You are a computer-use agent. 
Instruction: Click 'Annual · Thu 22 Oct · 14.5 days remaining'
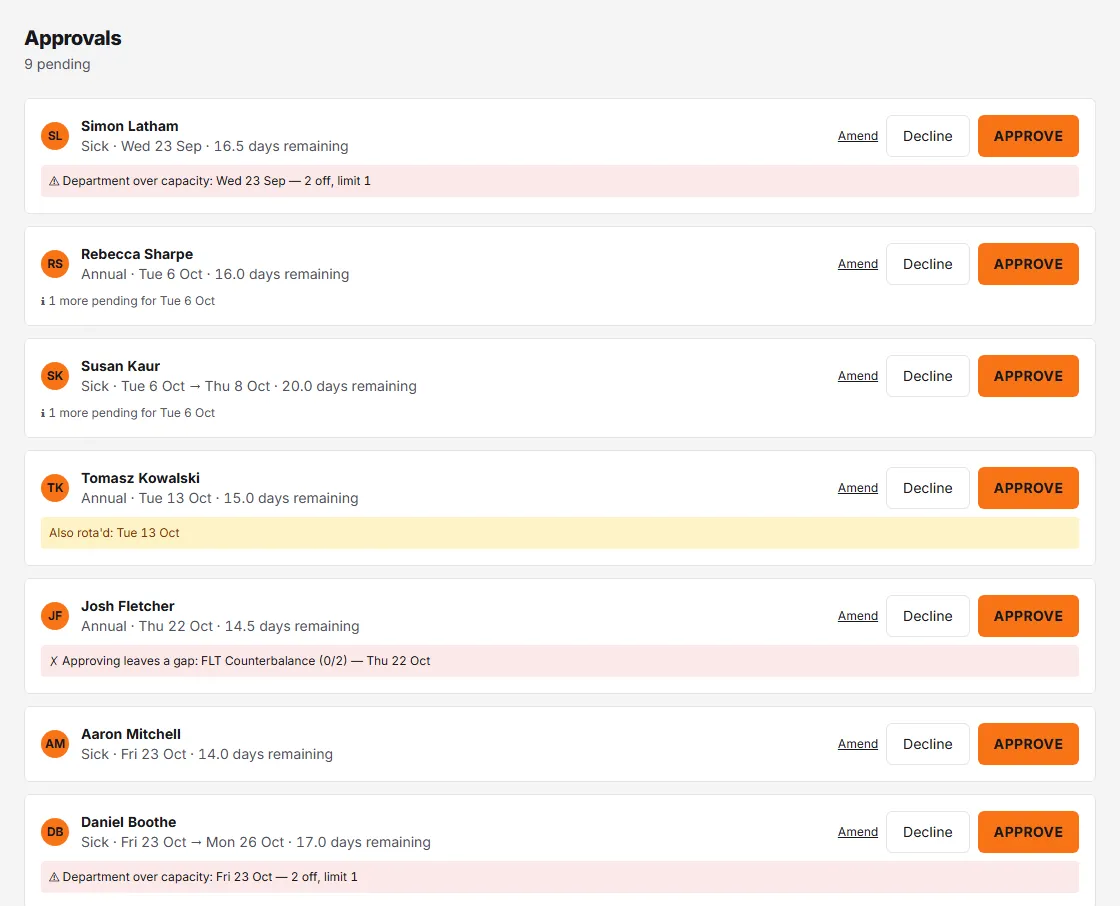[220, 626]
